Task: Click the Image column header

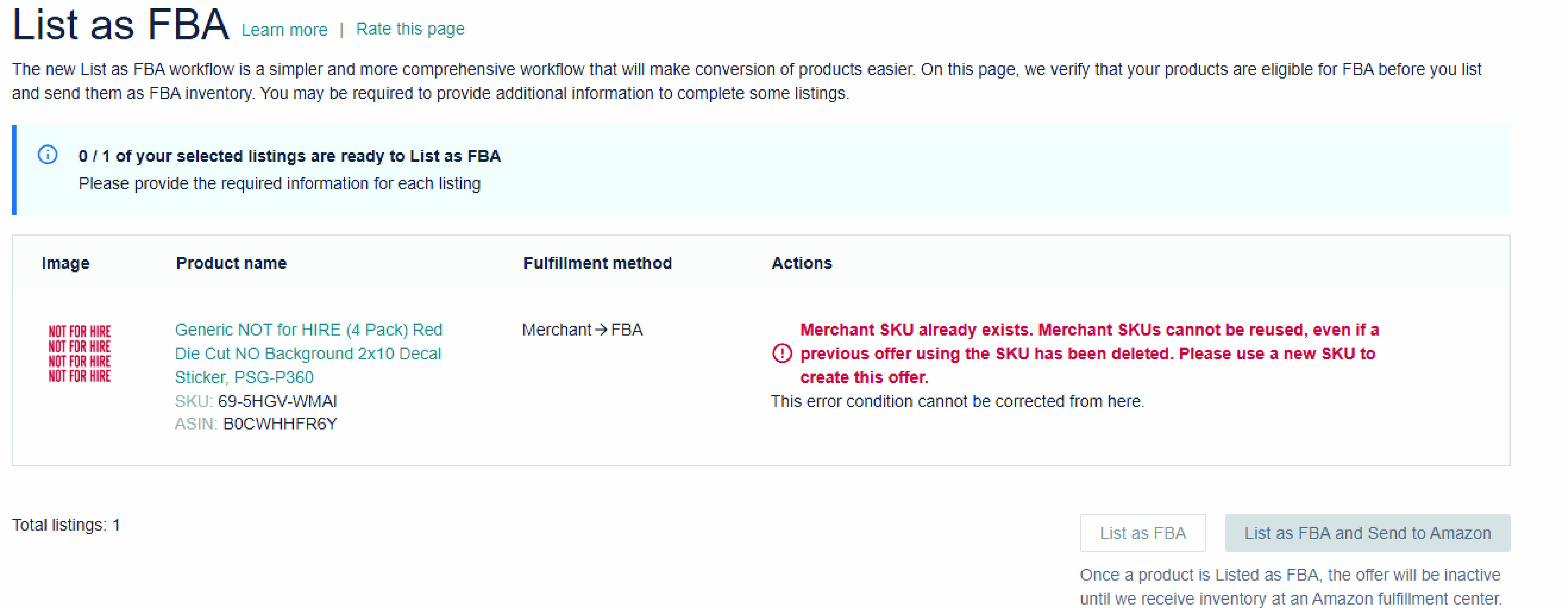Action: (65, 263)
